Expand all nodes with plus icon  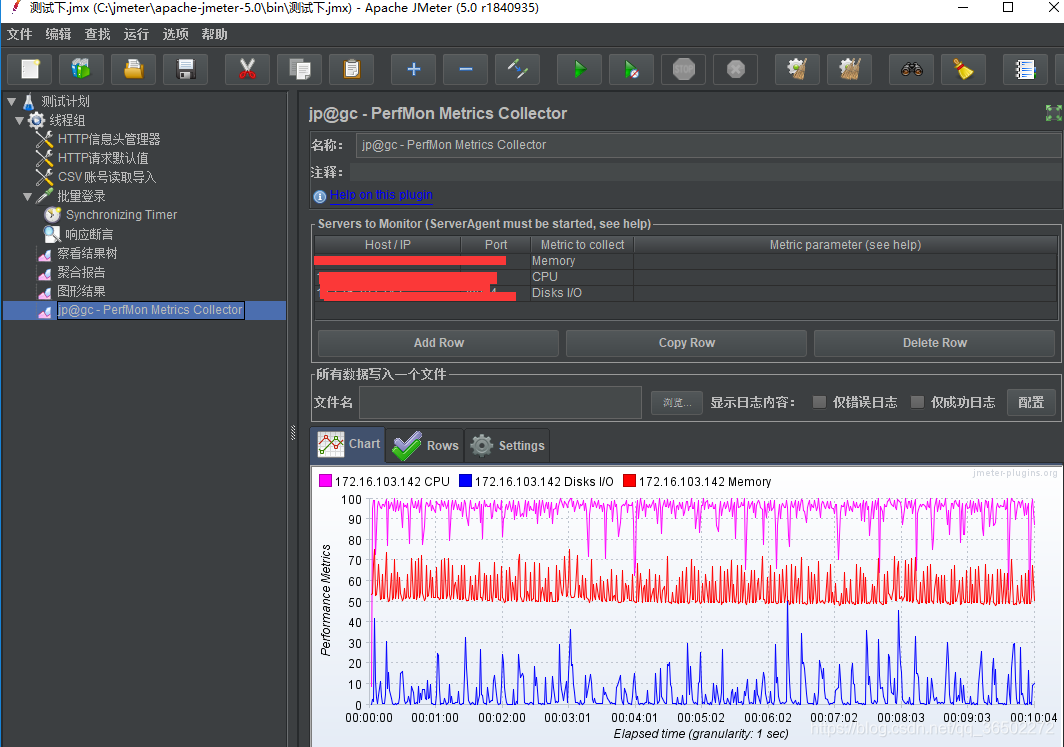point(413,69)
